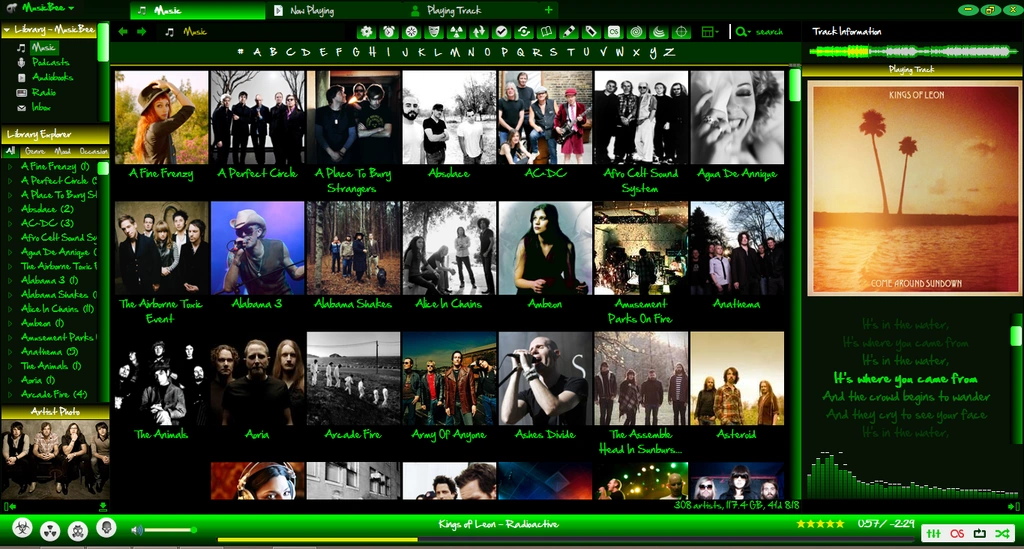1024x549 pixels.
Task: Expand the panel layout dropdown
Action: pyautogui.click(x=710, y=32)
